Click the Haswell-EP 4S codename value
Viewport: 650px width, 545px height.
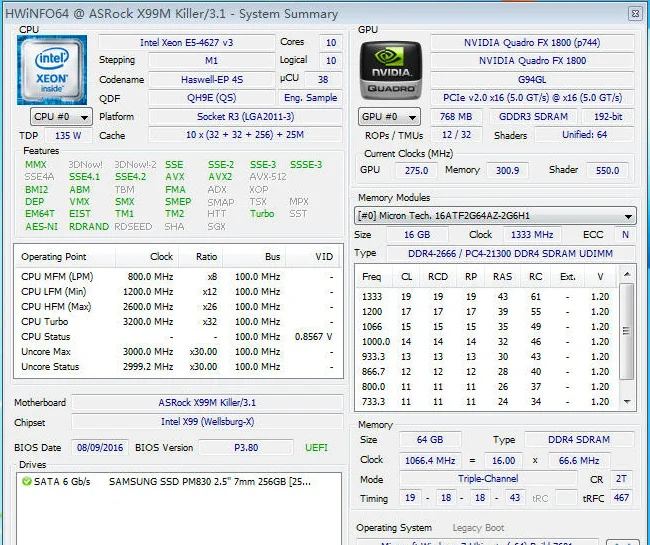(212, 79)
